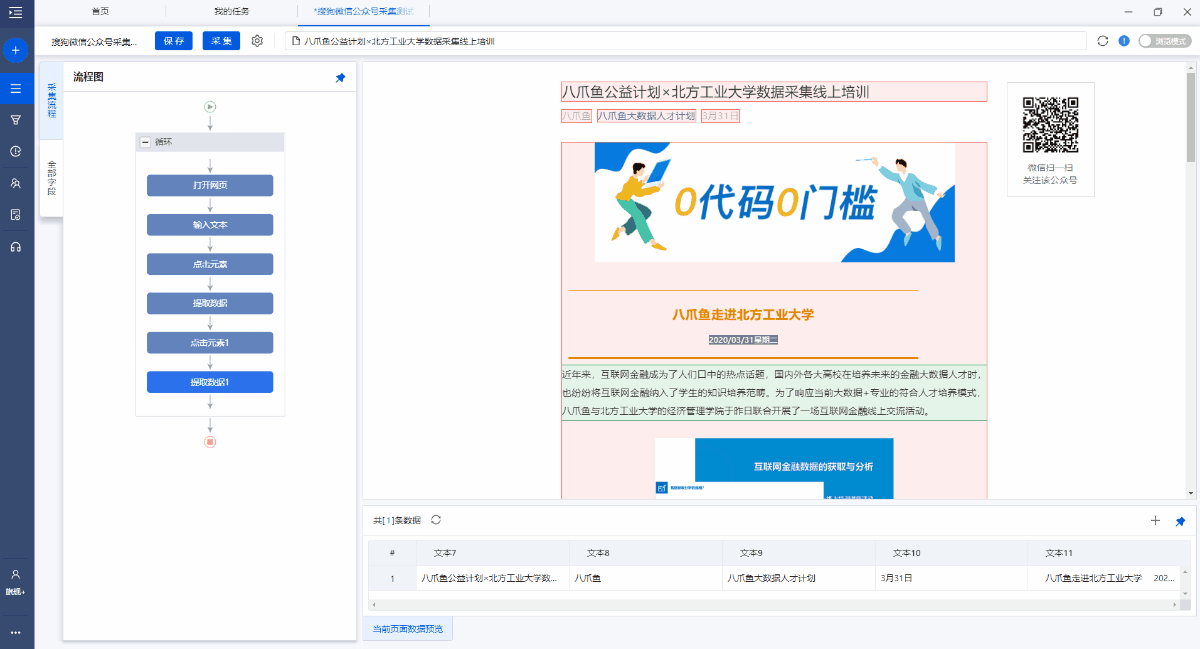
Task: Click the 0代码0门槛 banner image
Action: [x=774, y=202]
